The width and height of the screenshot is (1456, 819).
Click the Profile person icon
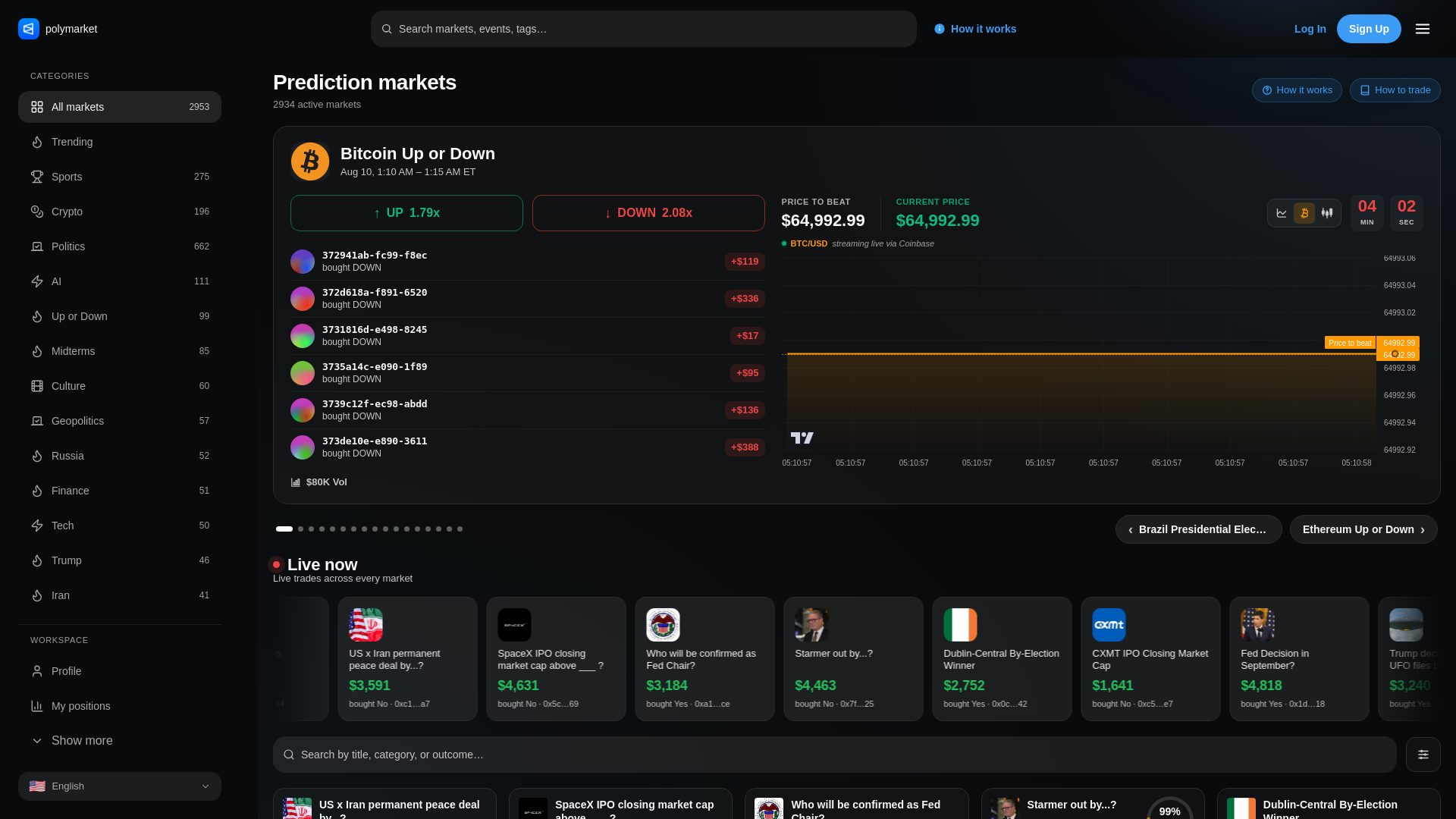tap(37, 671)
